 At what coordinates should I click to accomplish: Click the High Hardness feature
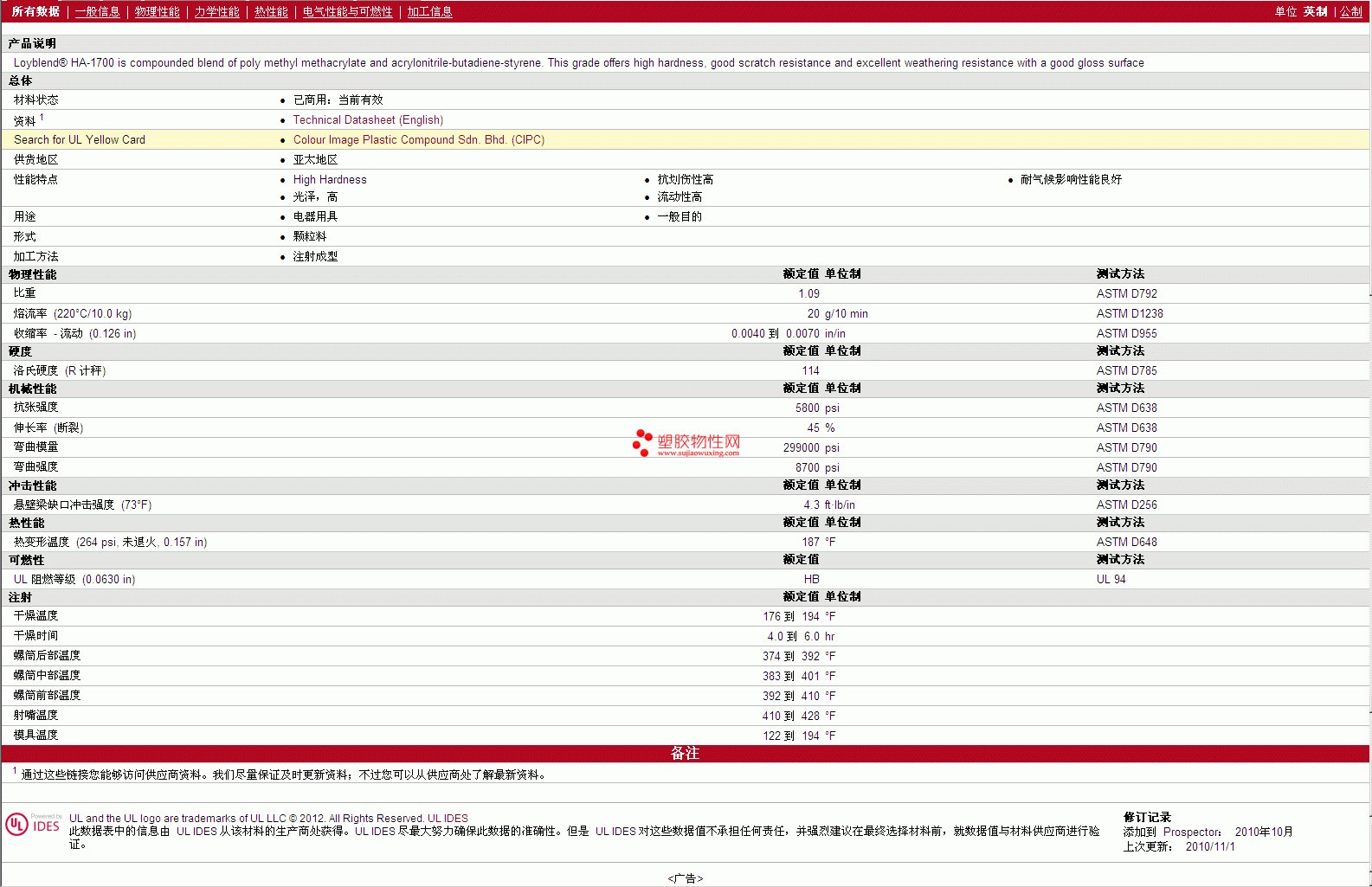[330, 180]
